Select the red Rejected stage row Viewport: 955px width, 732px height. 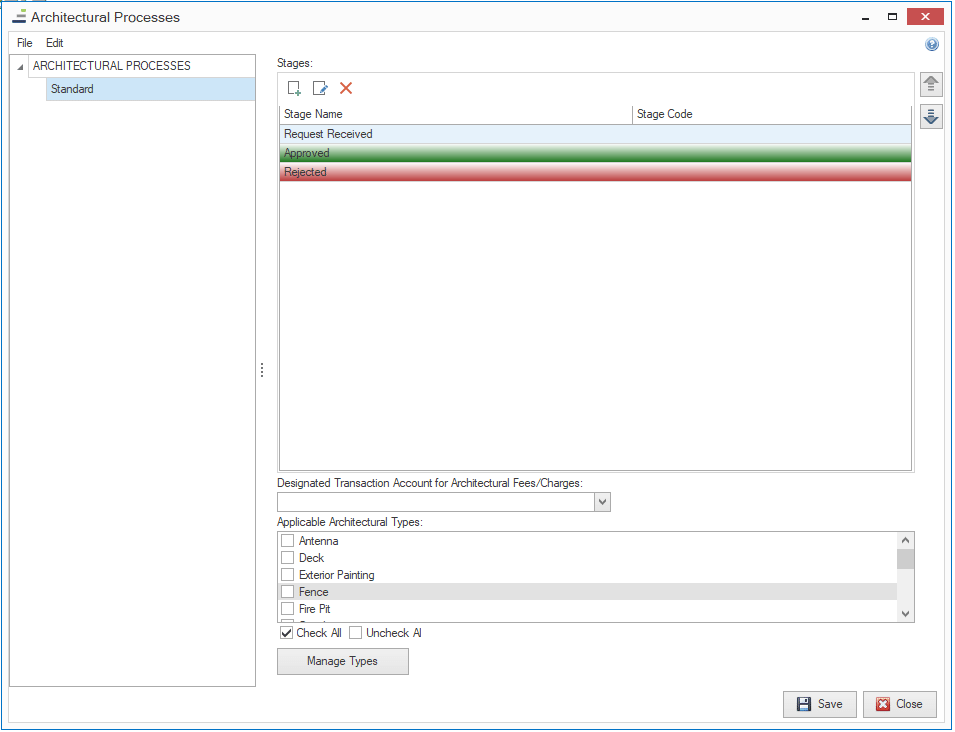(595, 172)
